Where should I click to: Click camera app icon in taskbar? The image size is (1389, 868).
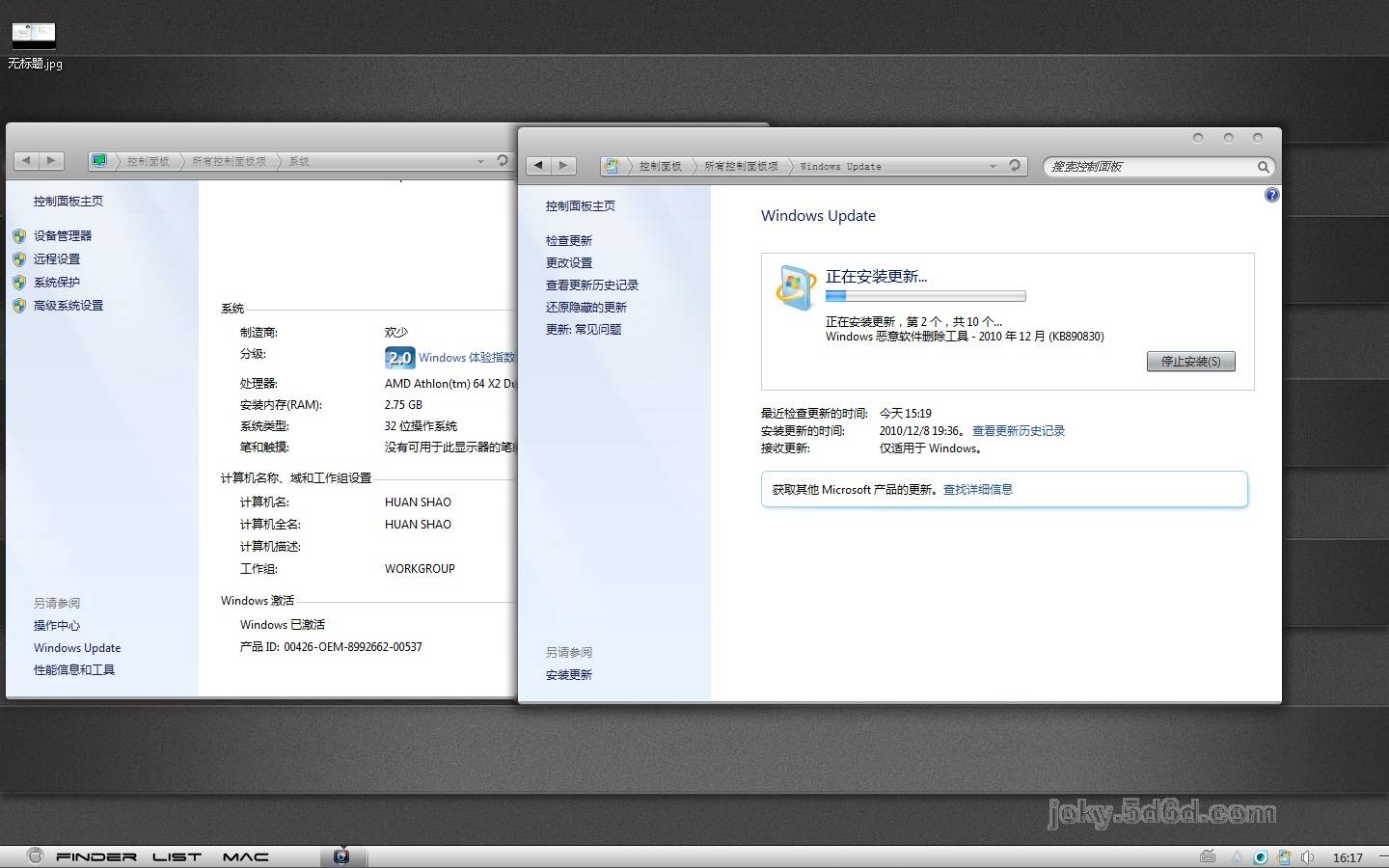341,855
